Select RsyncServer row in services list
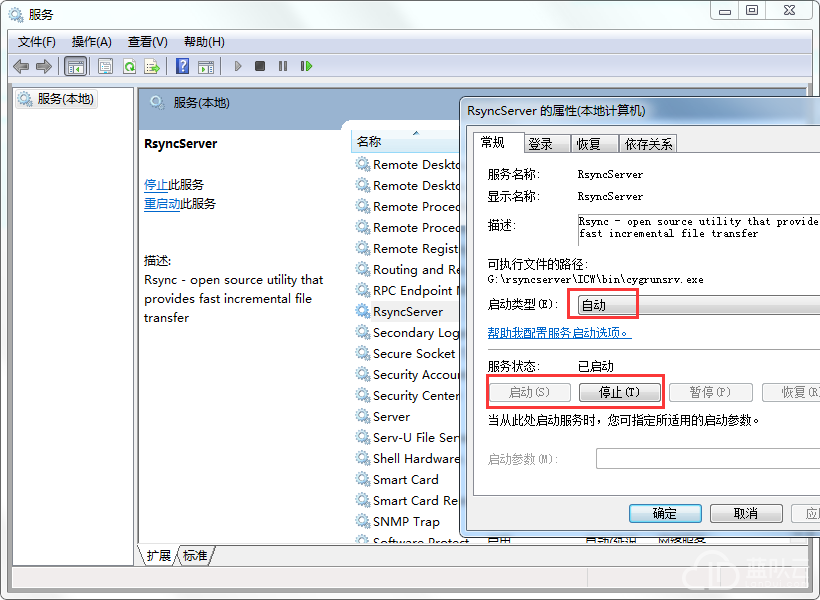Viewport: 820px width, 600px height. click(x=407, y=312)
